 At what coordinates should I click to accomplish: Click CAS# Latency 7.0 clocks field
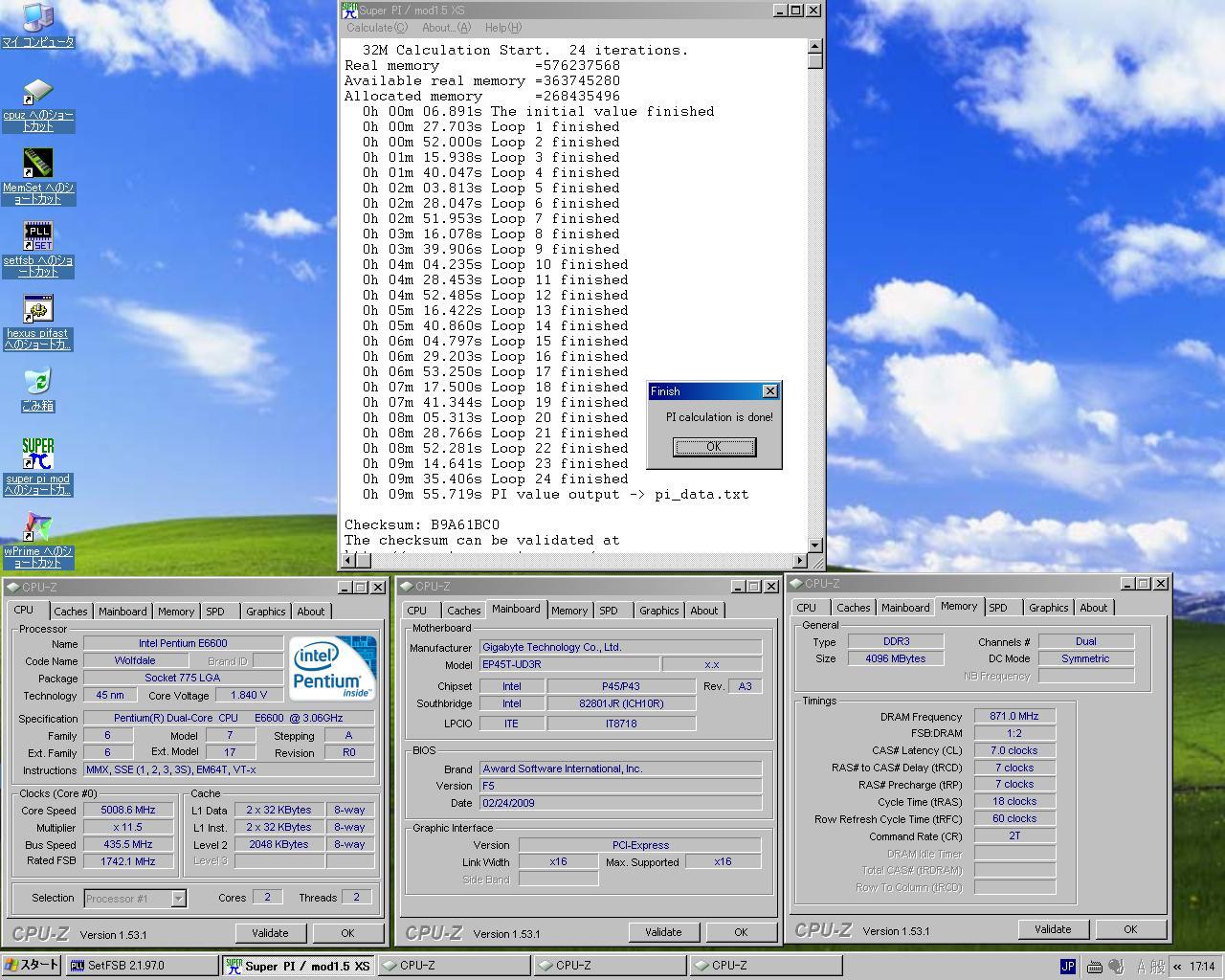(x=1014, y=751)
